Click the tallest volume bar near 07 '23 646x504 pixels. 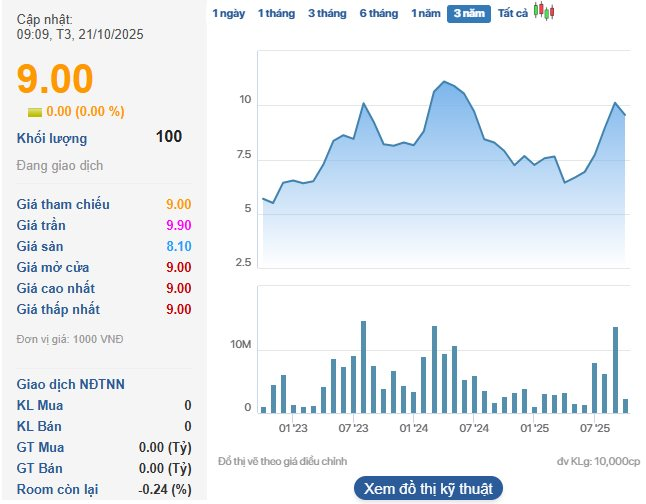click(x=363, y=366)
